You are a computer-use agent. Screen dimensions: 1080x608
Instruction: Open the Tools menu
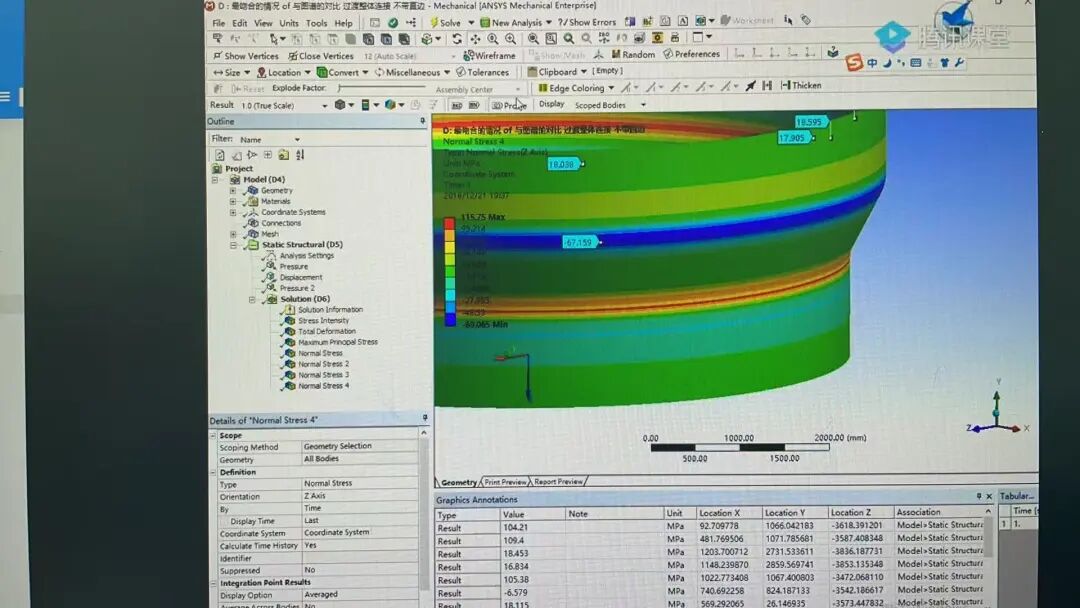click(x=316, y=23)
